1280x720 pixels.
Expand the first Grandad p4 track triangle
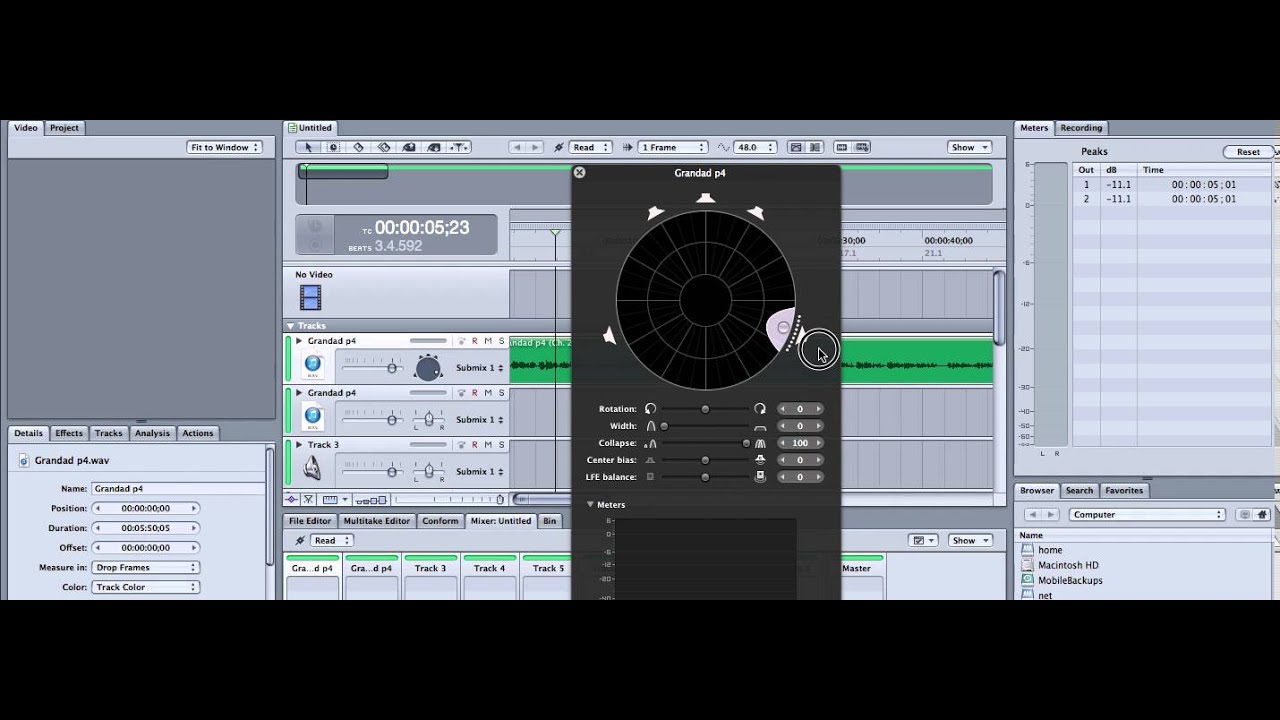coord(299,341)
